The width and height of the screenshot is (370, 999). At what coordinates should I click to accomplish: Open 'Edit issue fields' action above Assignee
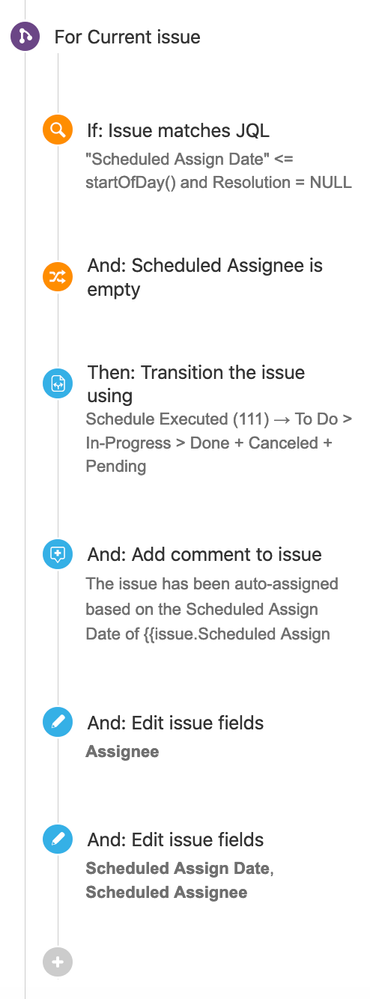pos(175,722)
